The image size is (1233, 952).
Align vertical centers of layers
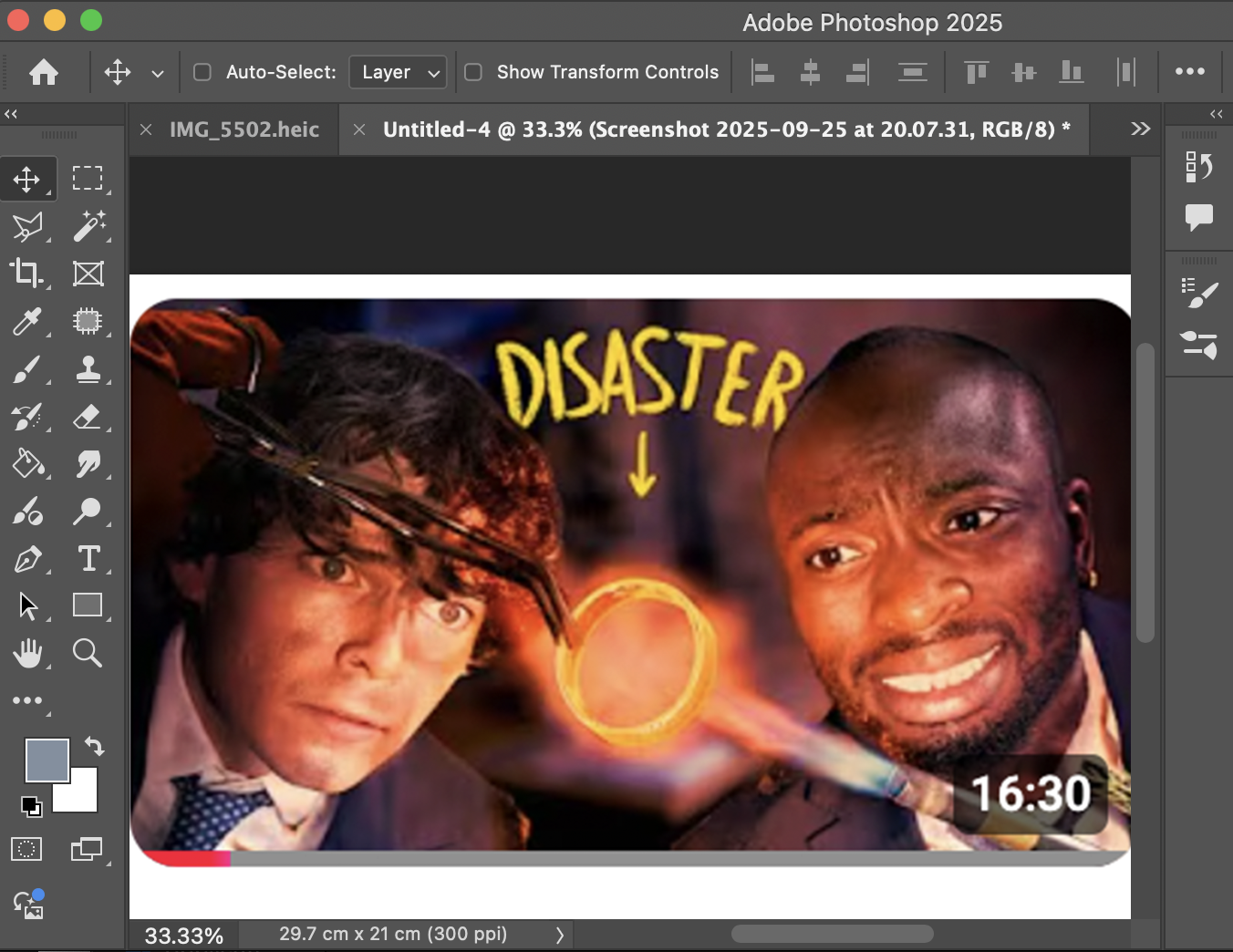pos(1024,72)
